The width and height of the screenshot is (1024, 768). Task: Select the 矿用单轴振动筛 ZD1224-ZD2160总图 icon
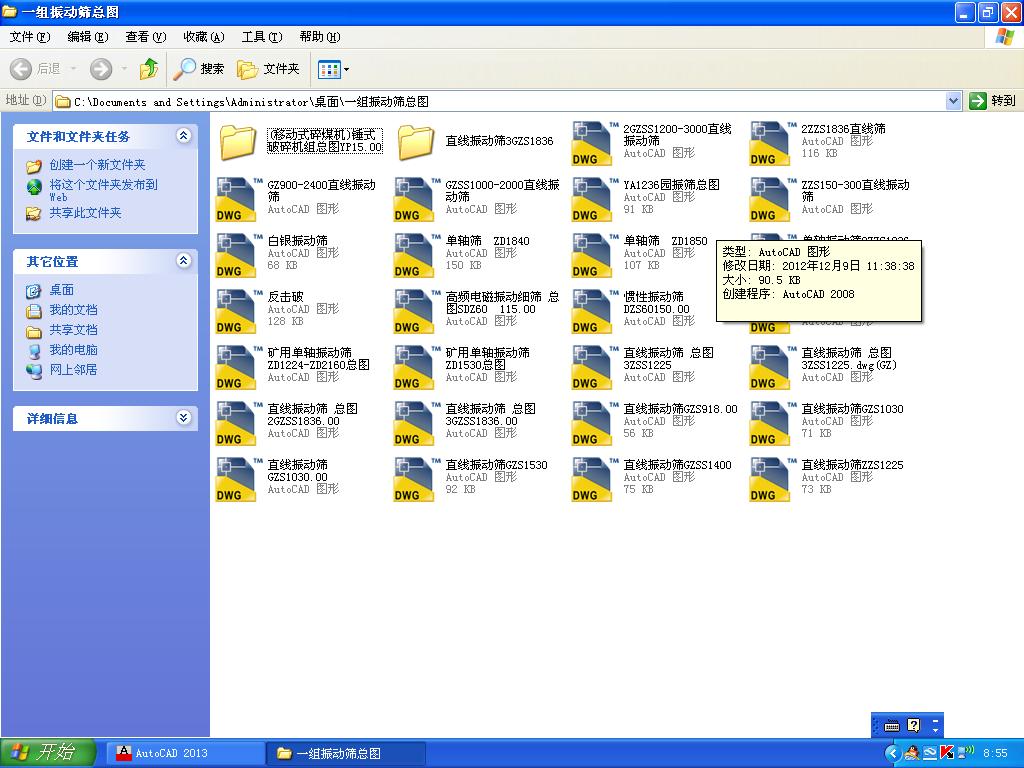coord(237,366)
